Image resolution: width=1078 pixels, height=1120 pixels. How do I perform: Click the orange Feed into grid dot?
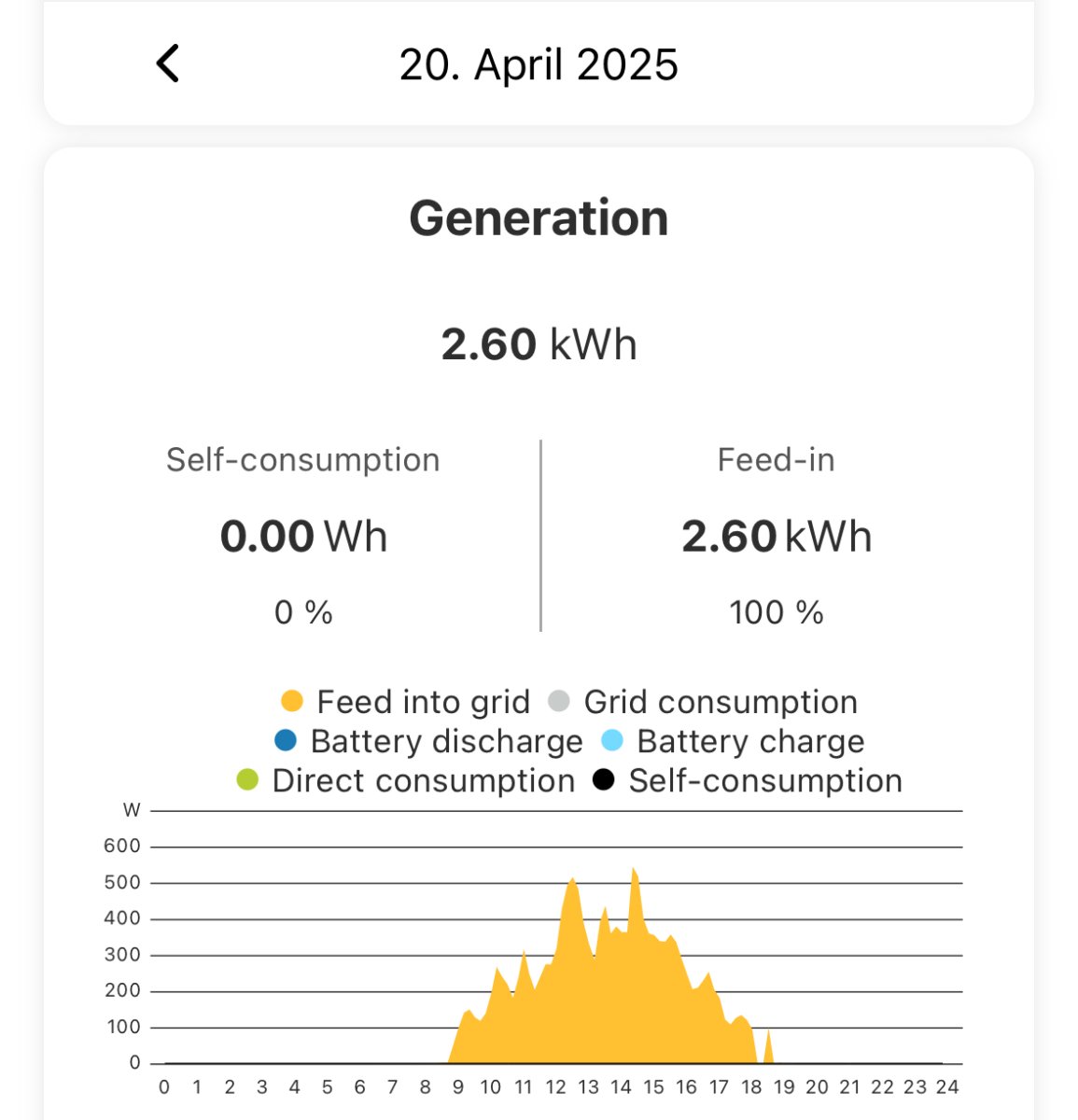292,701
